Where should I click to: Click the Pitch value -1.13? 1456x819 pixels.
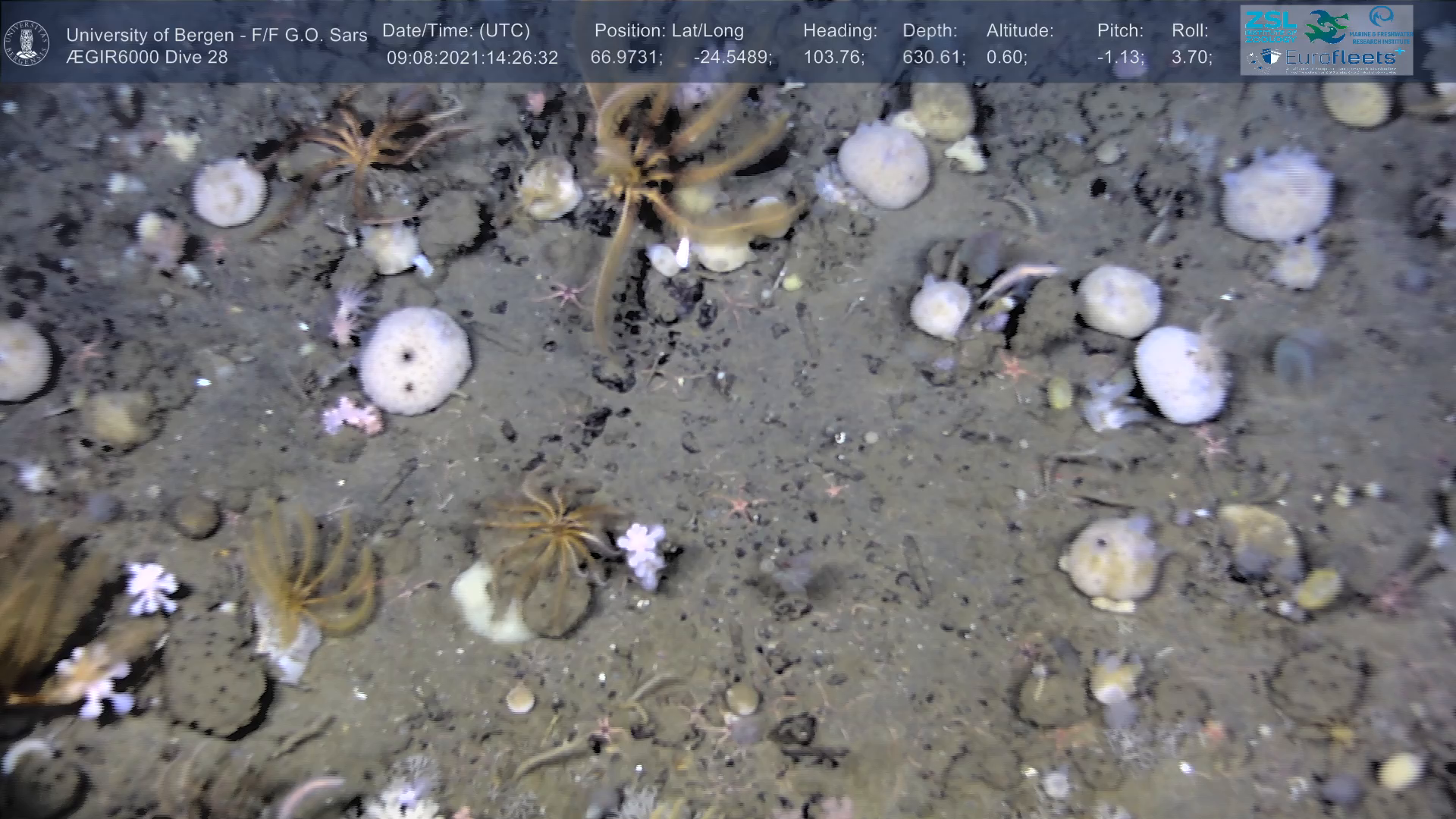[x=1120, y=58]
